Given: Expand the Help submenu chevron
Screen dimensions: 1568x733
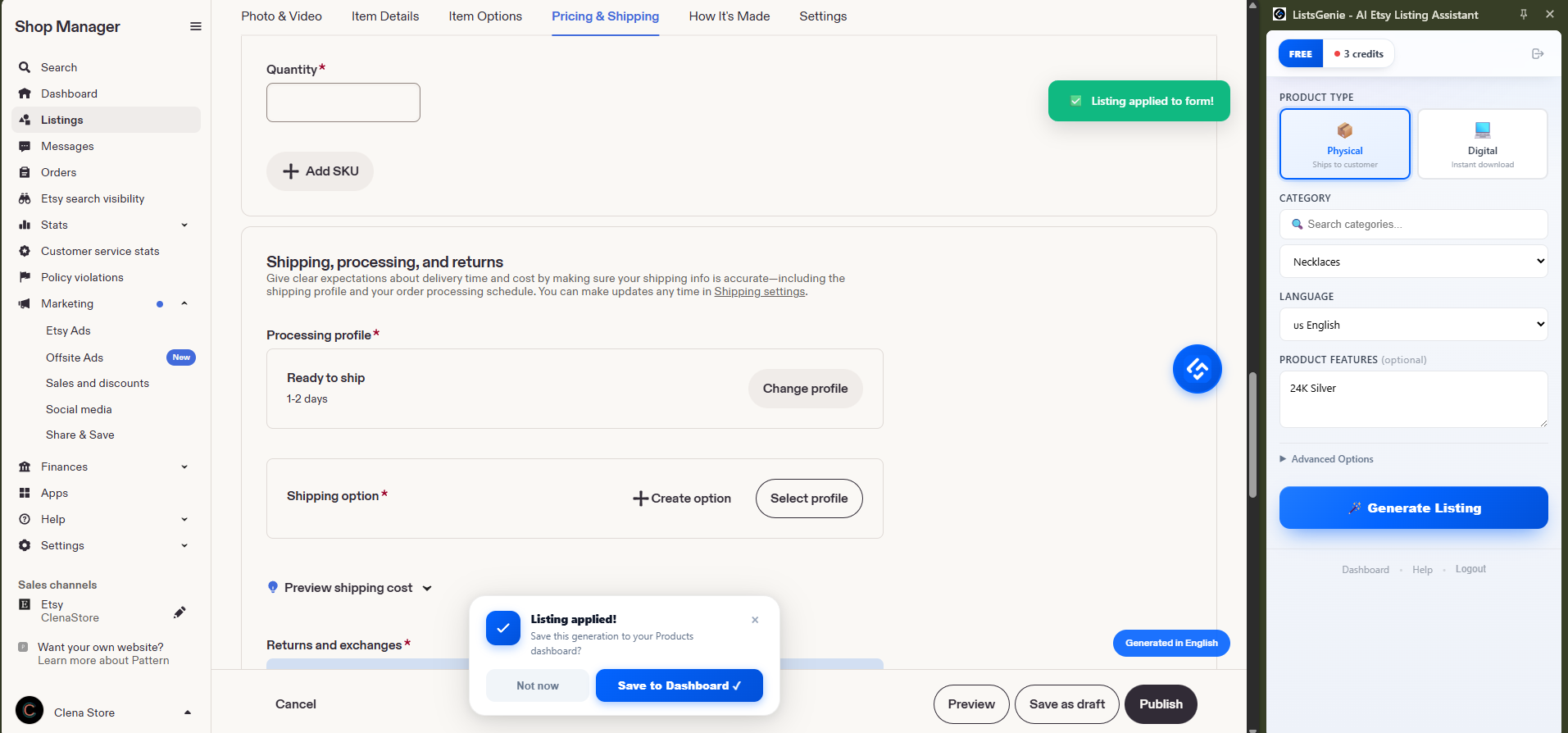Looking at the screenshot, I should point(184,519).
